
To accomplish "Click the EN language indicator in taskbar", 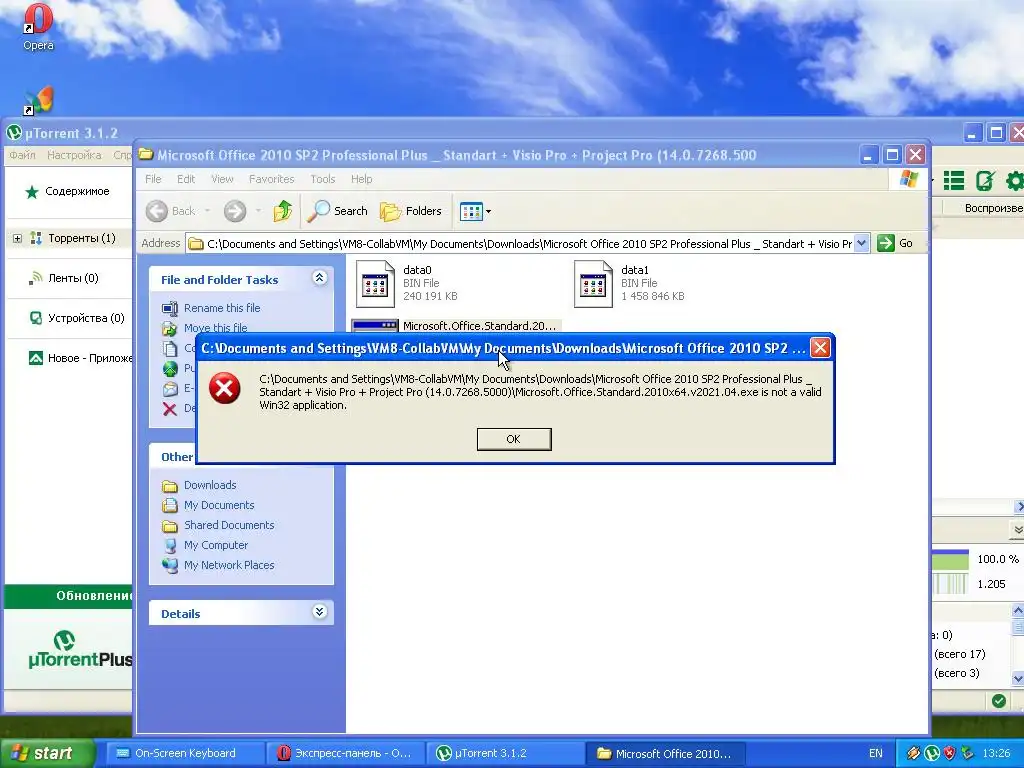I will pyautogui.click(x=876, y=753).
